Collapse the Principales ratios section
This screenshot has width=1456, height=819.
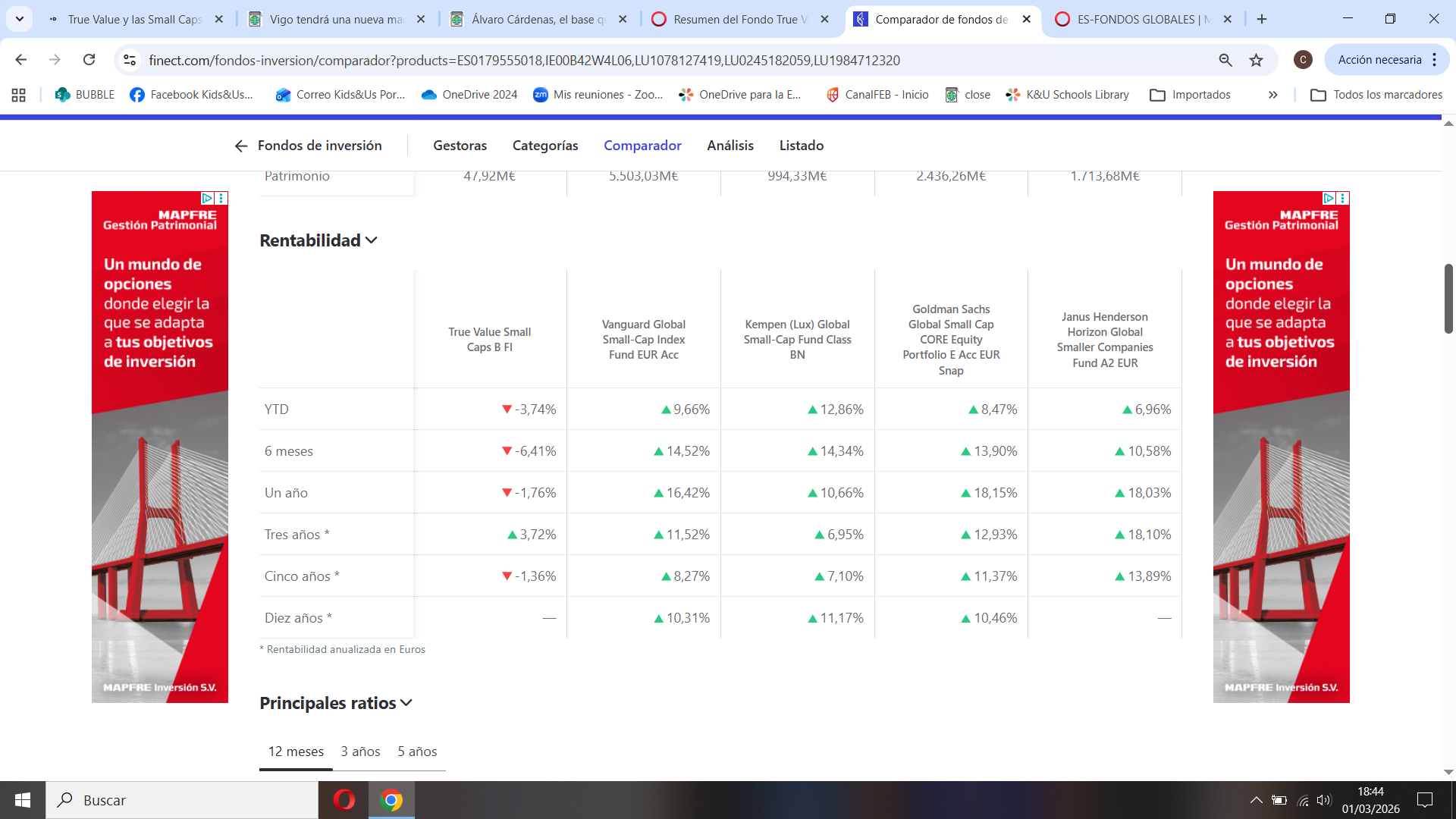pyautogui.click(x=406, y=703)
